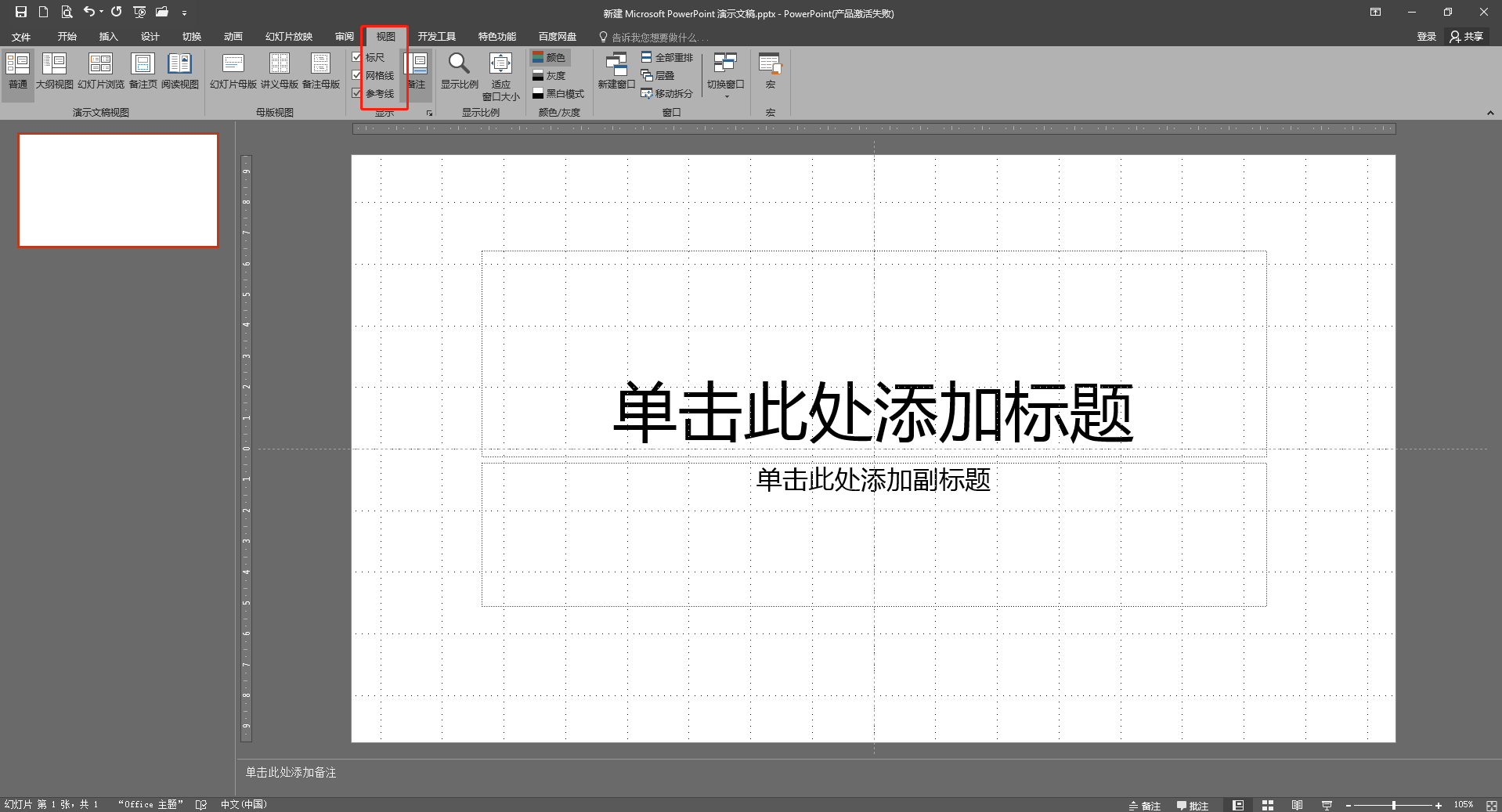Click the 105% zoom level

(x=1463, y=805)
